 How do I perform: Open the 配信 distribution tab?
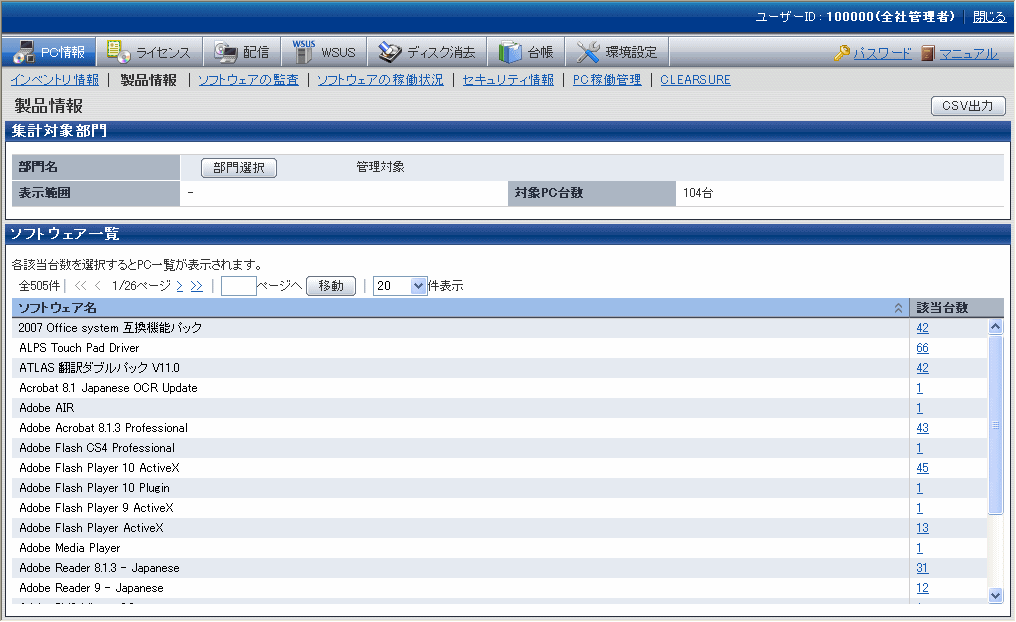click(x=242, y=52)
